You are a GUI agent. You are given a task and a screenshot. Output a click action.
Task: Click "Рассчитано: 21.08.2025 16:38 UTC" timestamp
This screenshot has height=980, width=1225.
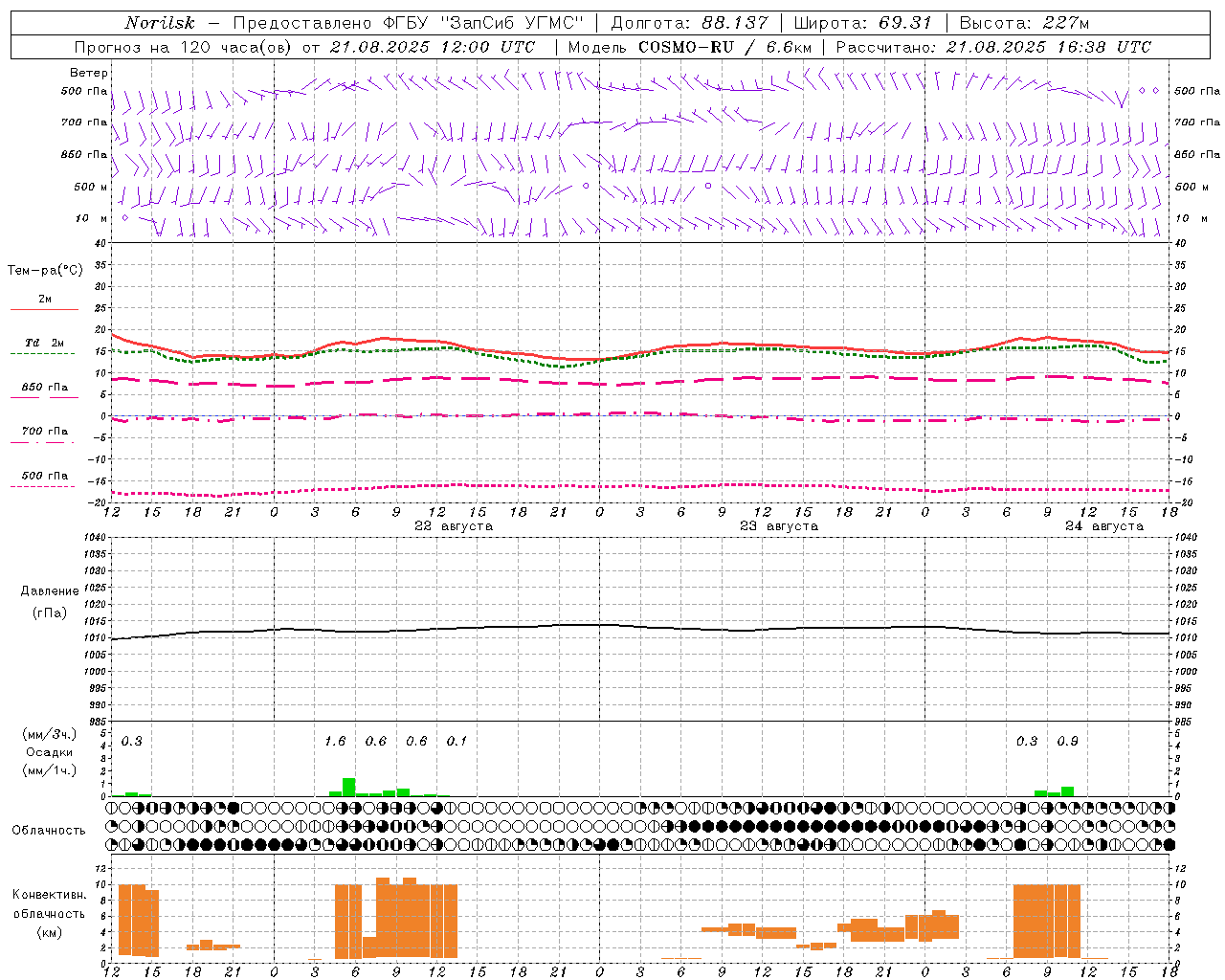click(x=993, y=47)
